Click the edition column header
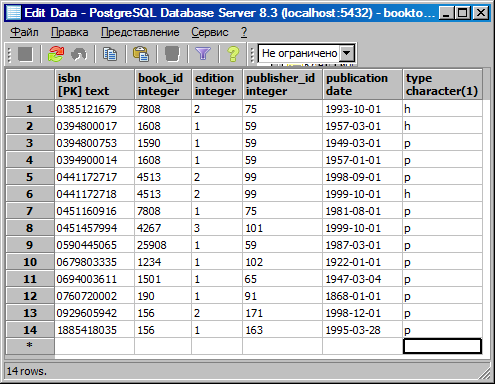The width and height of the screenshot is (495, 384). pos(217,84)
